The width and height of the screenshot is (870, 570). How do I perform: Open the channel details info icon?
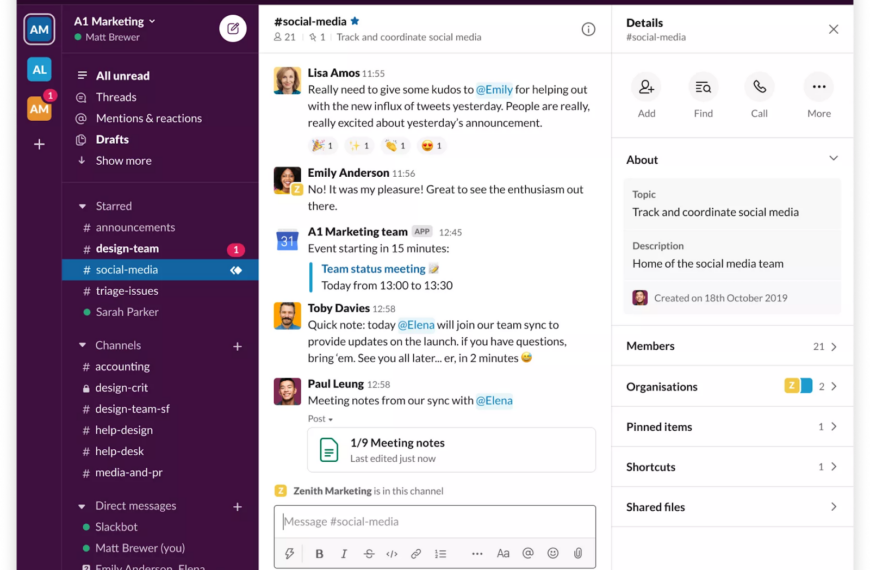(588, 29)
